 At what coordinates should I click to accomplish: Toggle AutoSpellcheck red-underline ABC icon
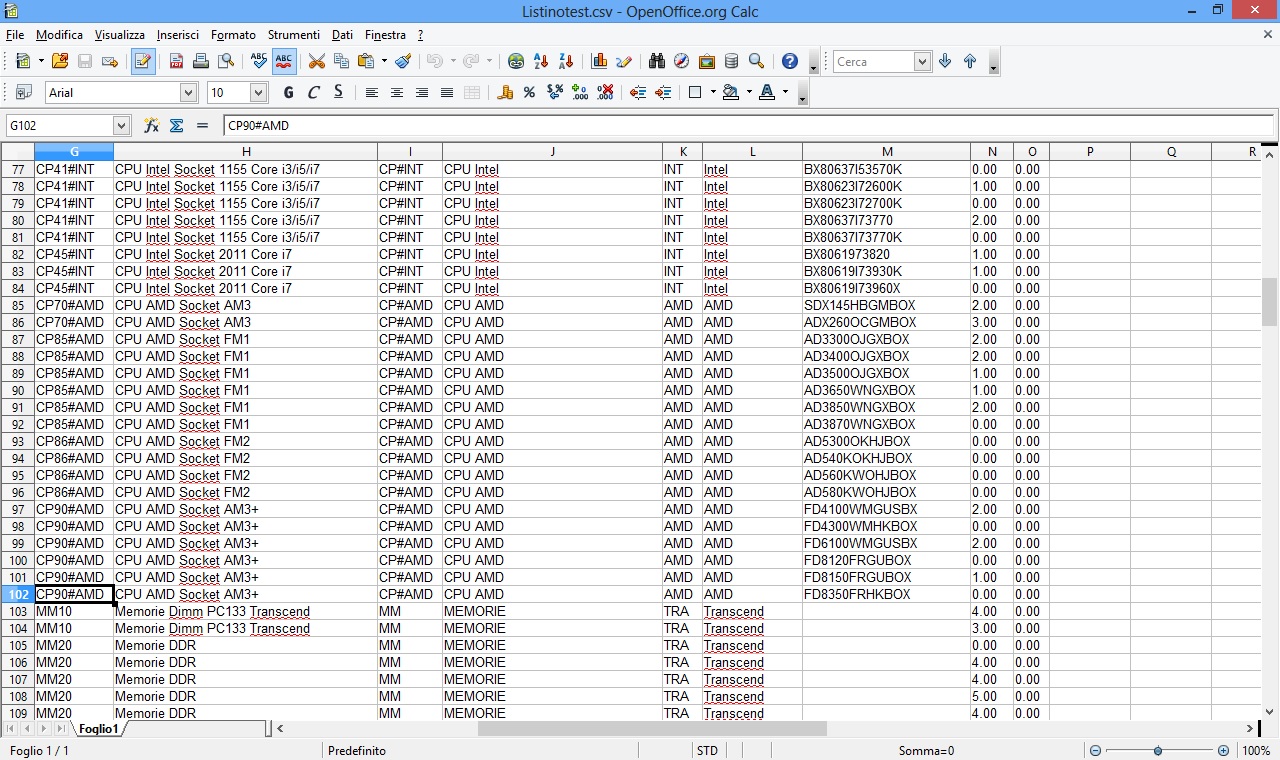click(x=284, y=61)
